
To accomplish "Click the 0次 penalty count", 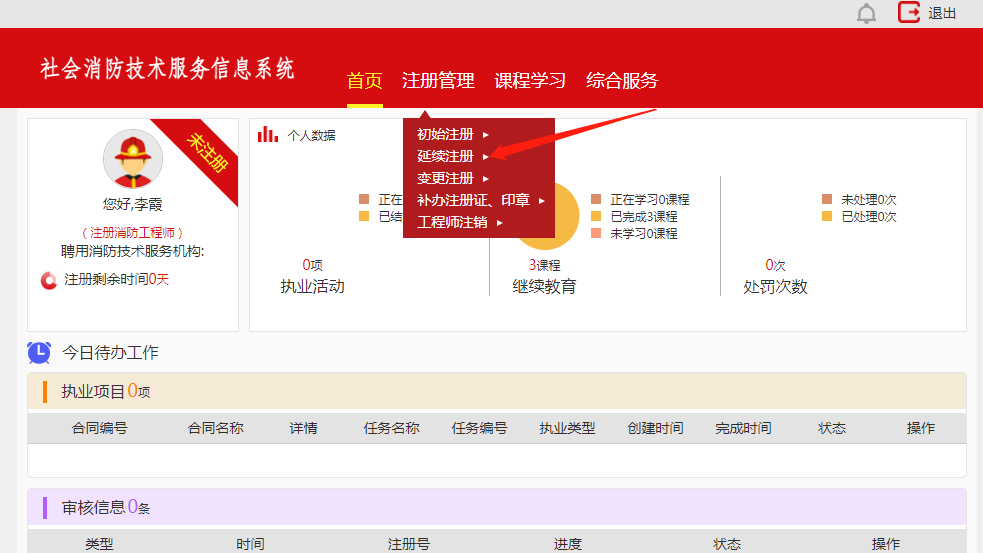I will click(x=775, y=265).
